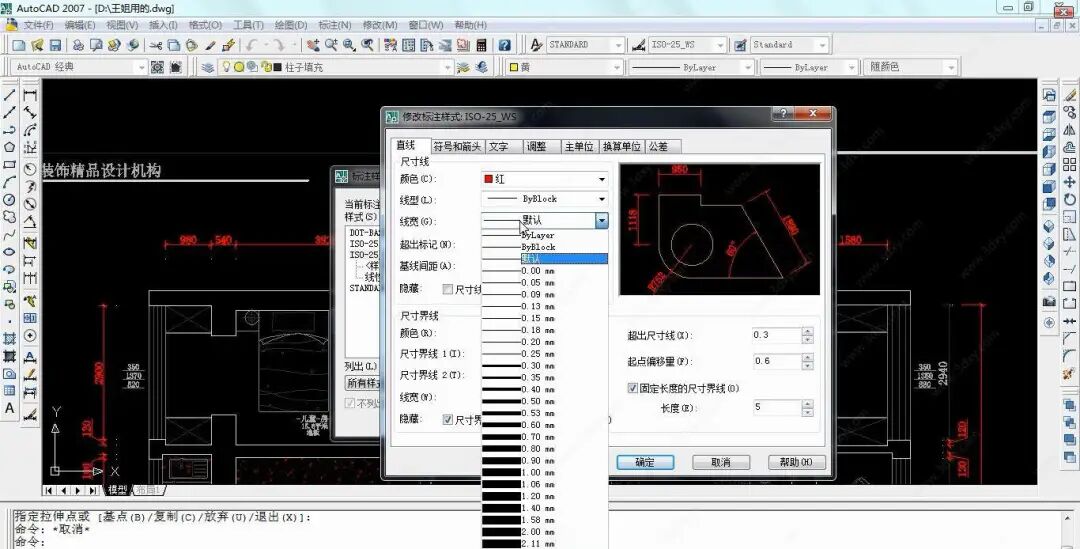The height and width of the screenshot is (549, 1080).
Task: Choose 0.30 mm lineweight option
Action: 545,366
